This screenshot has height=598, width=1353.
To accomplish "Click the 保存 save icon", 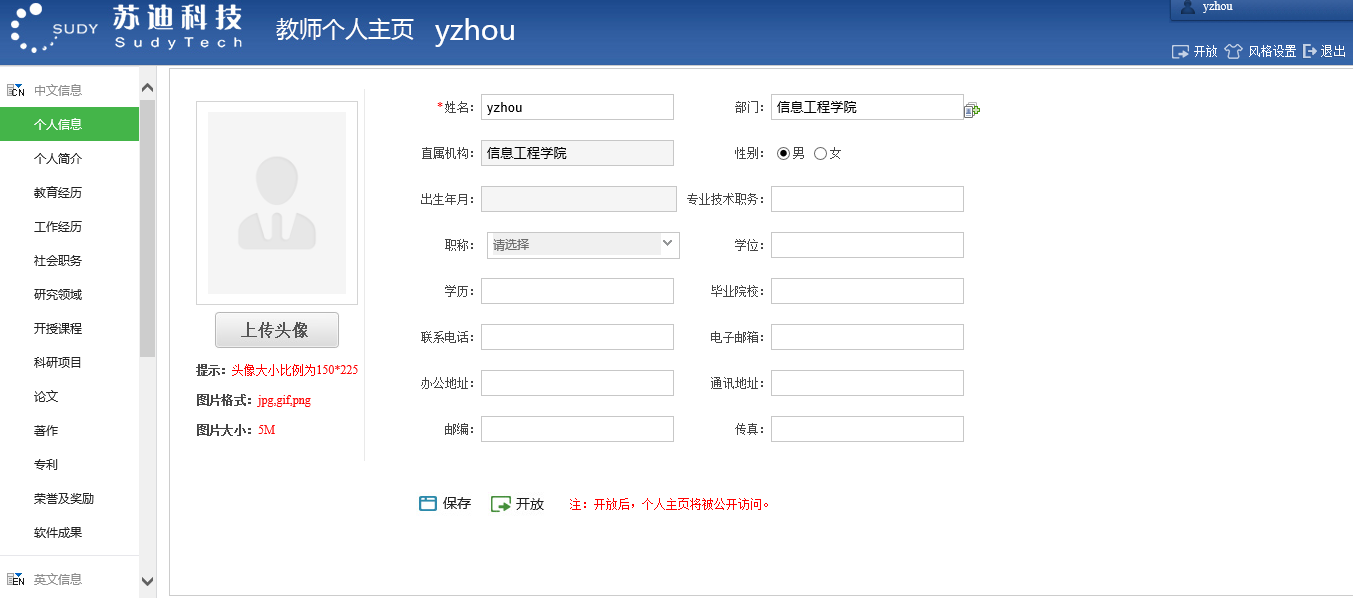I will click(x=428, y=504).
